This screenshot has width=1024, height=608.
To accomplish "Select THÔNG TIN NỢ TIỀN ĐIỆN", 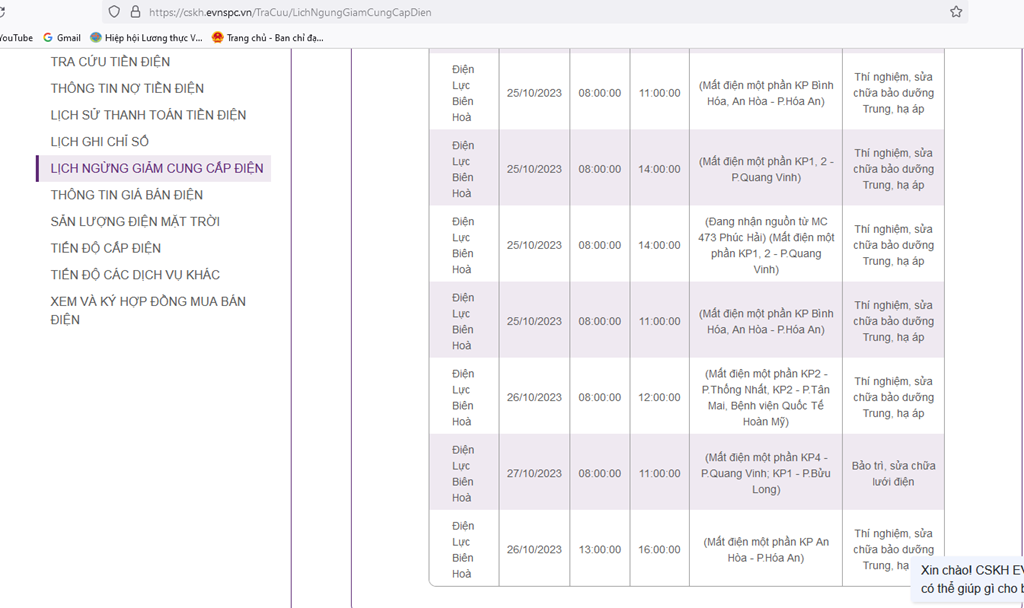I will tap(127, 89).
